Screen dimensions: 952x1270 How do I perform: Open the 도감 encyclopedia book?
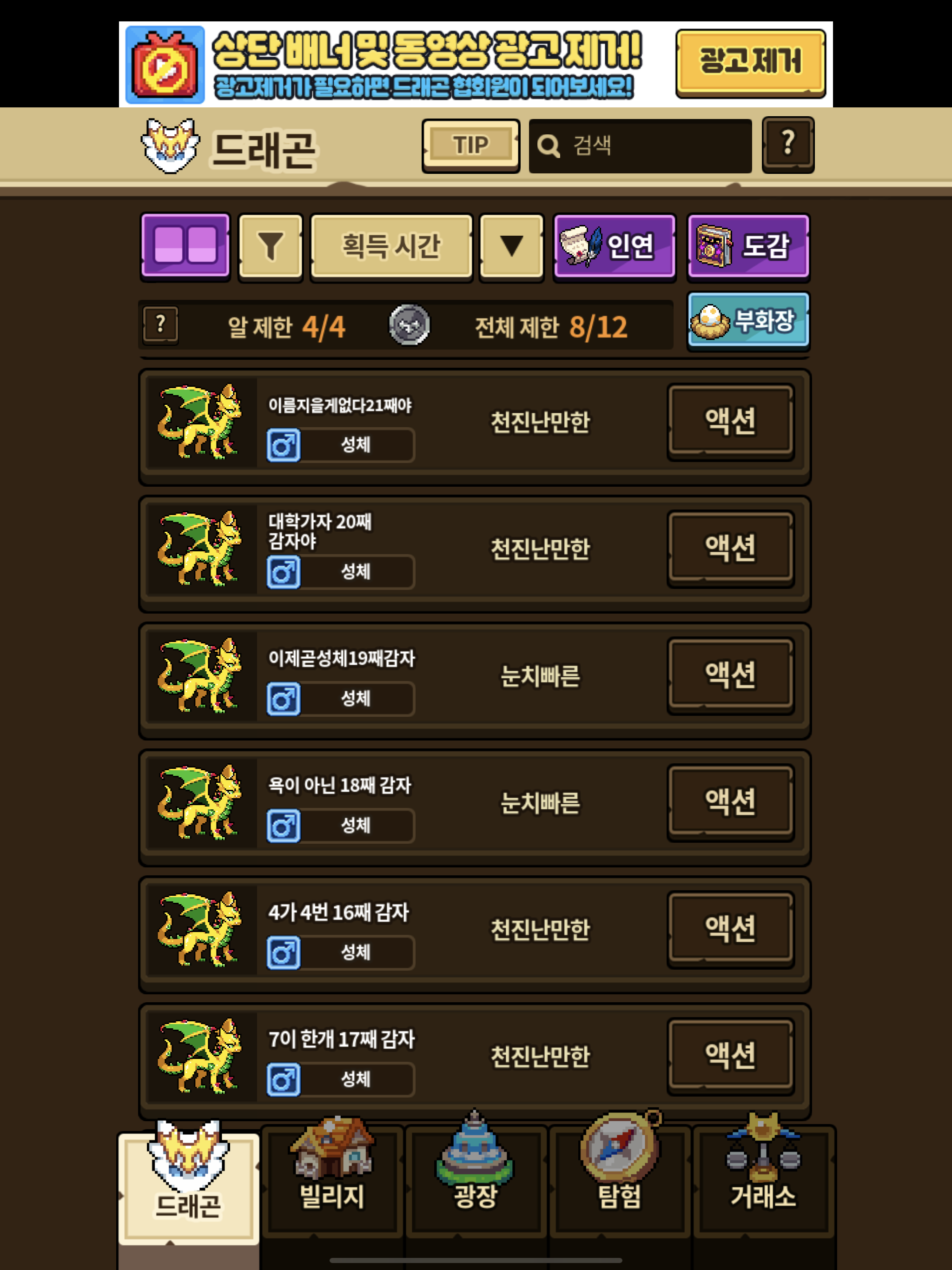point(749,246)
